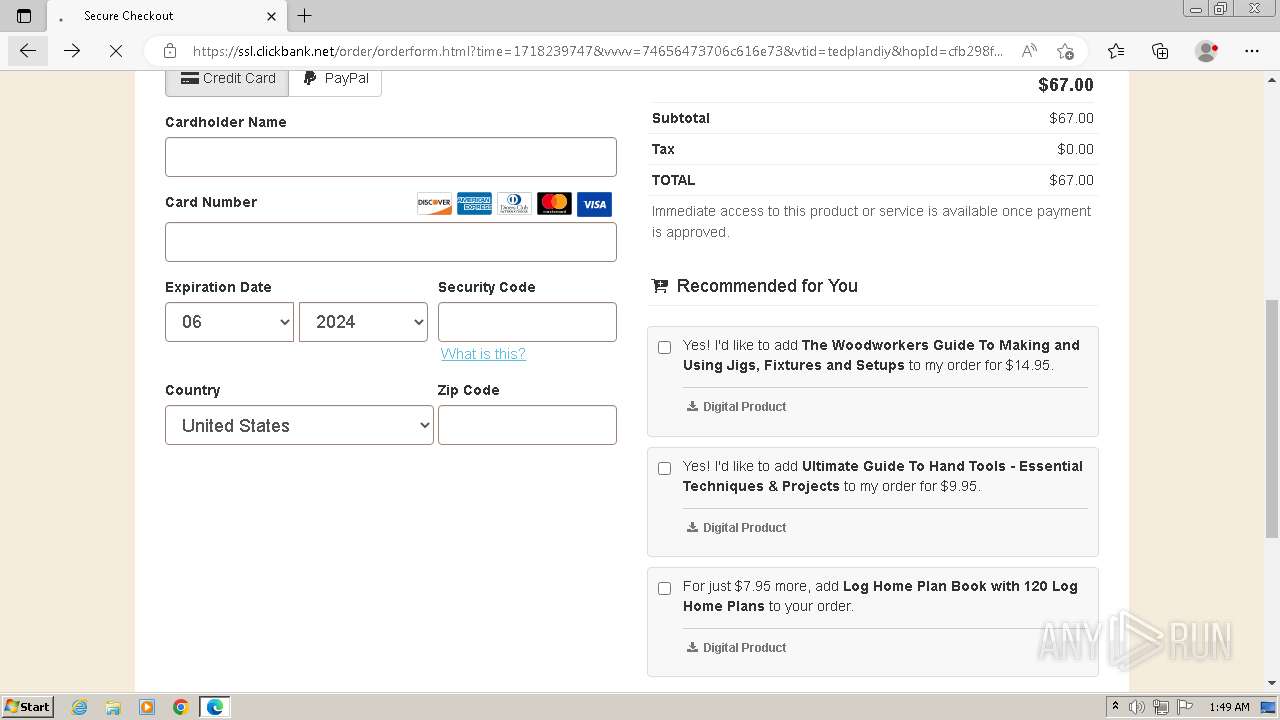
Task: Click the 'Recommended for You' heading
Action: point(767,286)
